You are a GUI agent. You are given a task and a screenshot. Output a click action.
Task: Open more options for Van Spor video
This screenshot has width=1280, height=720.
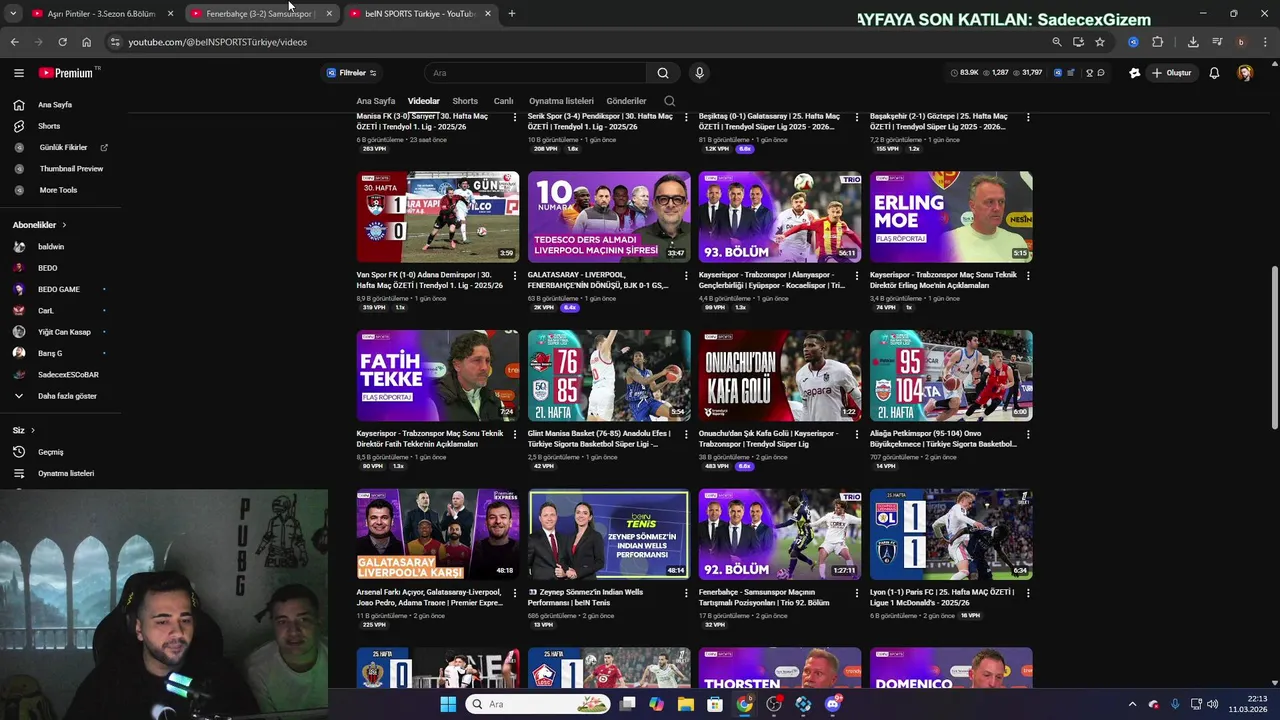(515, 275)
